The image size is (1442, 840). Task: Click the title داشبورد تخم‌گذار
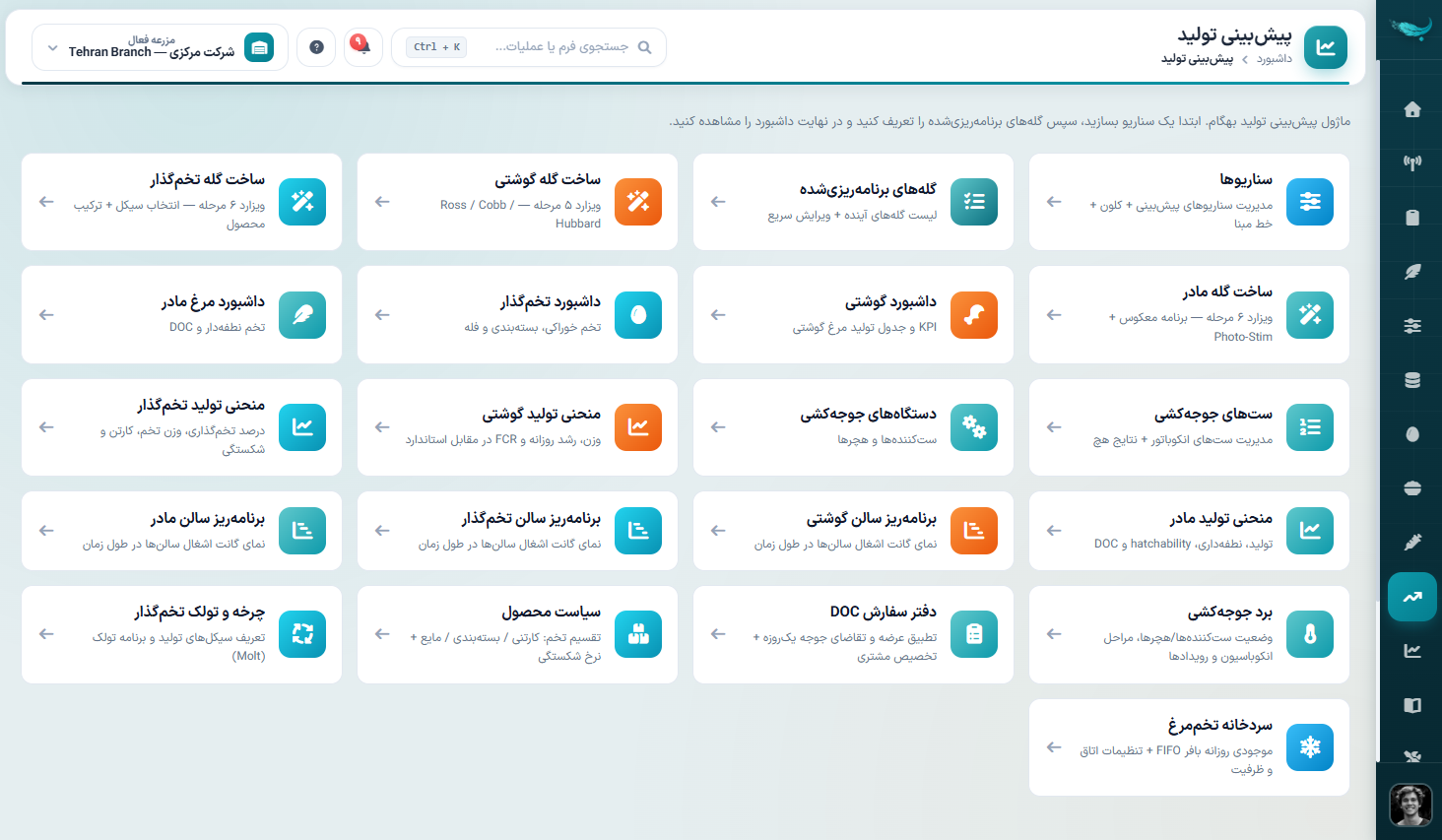[550, 301]
